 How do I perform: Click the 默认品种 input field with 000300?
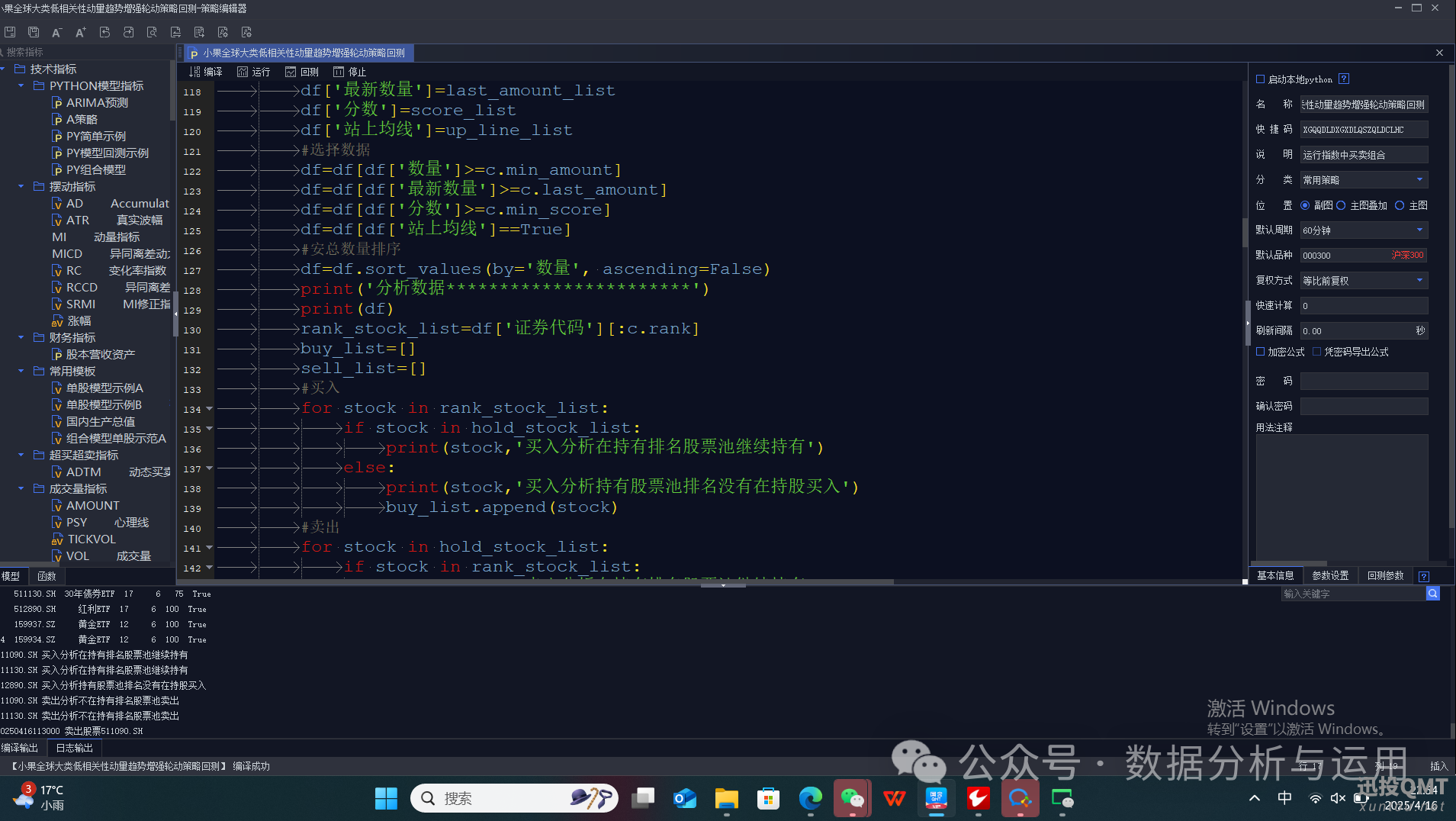(x=1364, y=256)
